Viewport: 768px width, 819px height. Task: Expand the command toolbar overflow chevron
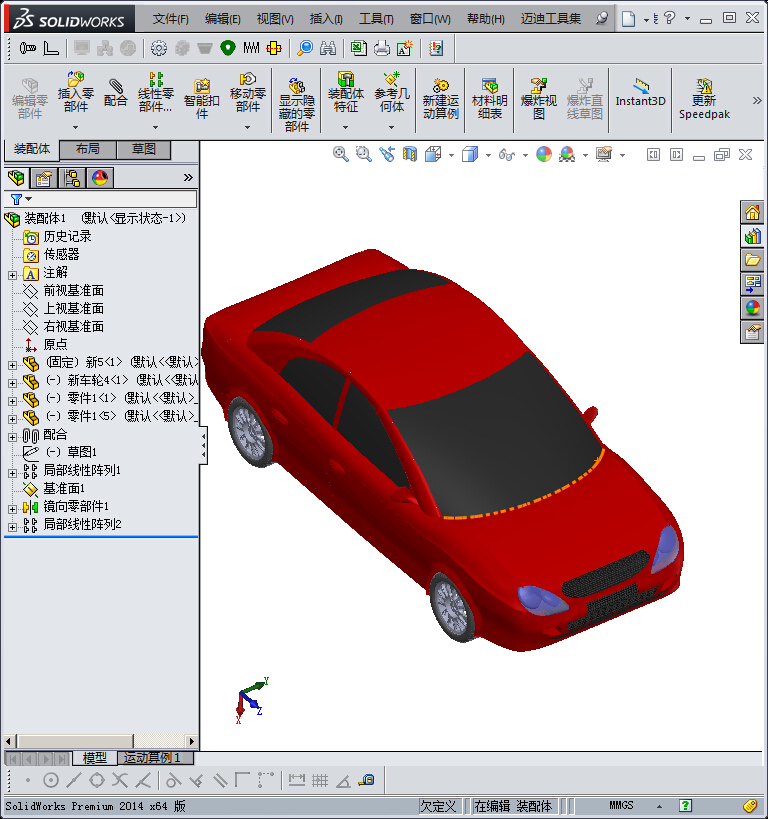click(x=757, y=100)
